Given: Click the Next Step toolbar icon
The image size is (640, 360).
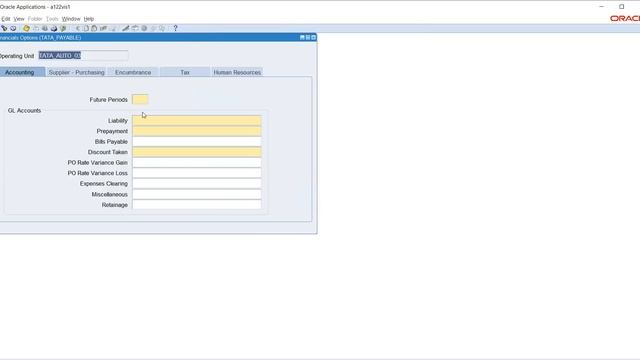Looking at the screenshot, I should [x=36, y=28].
